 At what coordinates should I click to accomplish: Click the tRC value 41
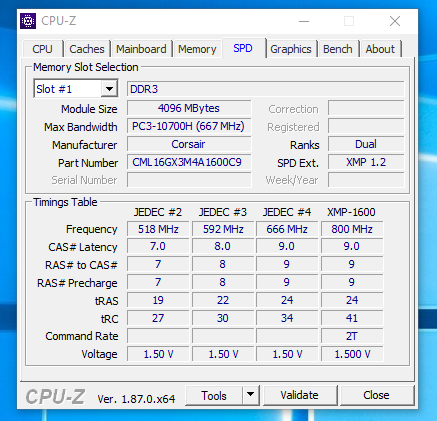pyautogui.click(x=352, y=318)
